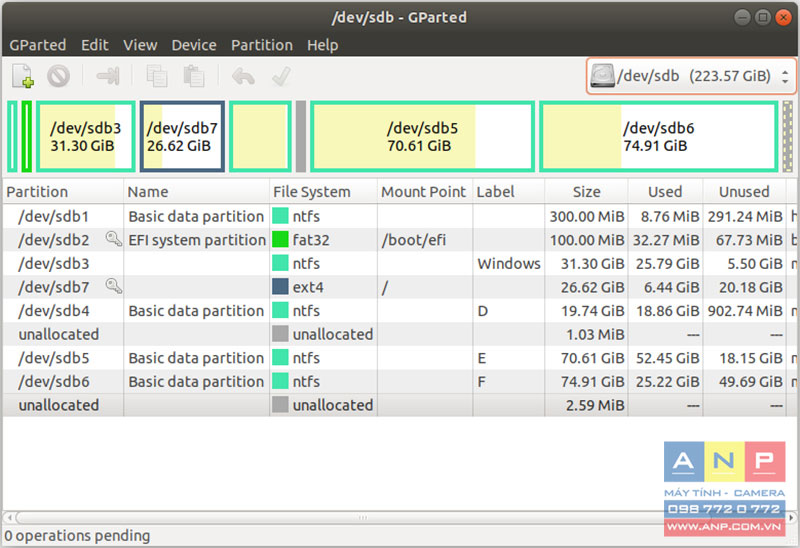Close the GParted window
This screenshot has width=800, height=548.
coord(783,17)
